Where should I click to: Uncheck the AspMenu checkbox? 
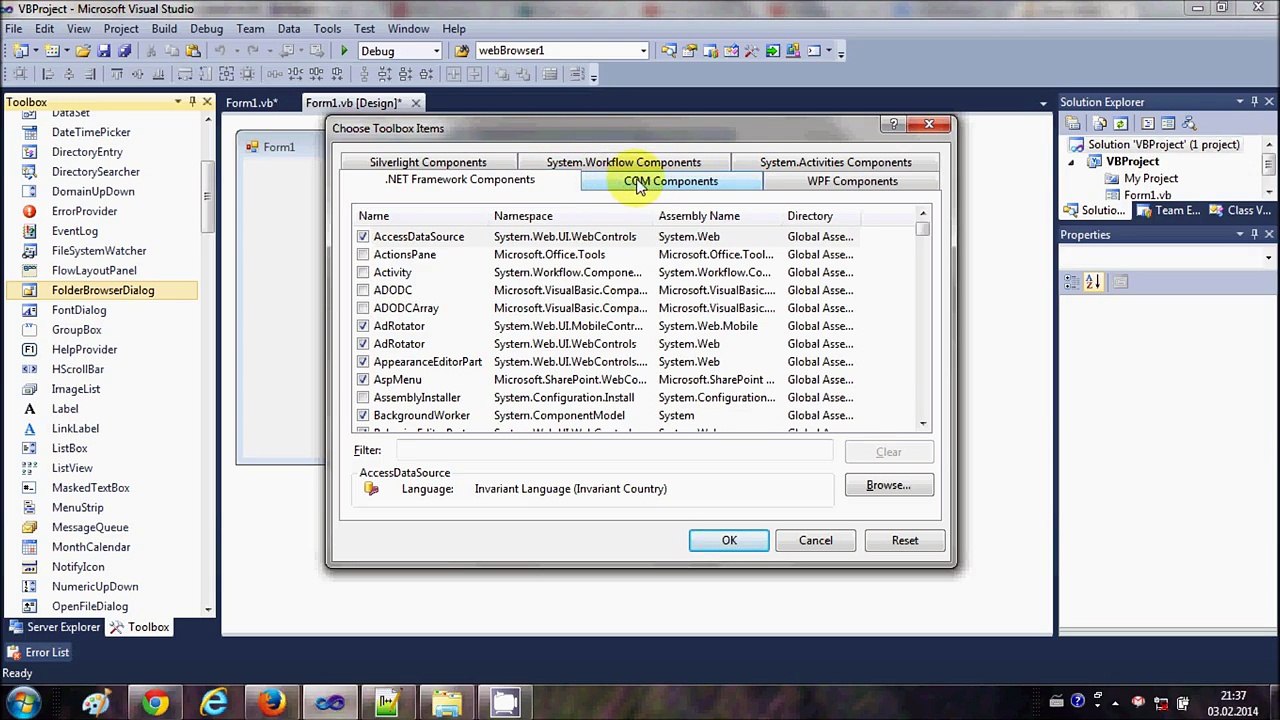[x=363, y=380]
